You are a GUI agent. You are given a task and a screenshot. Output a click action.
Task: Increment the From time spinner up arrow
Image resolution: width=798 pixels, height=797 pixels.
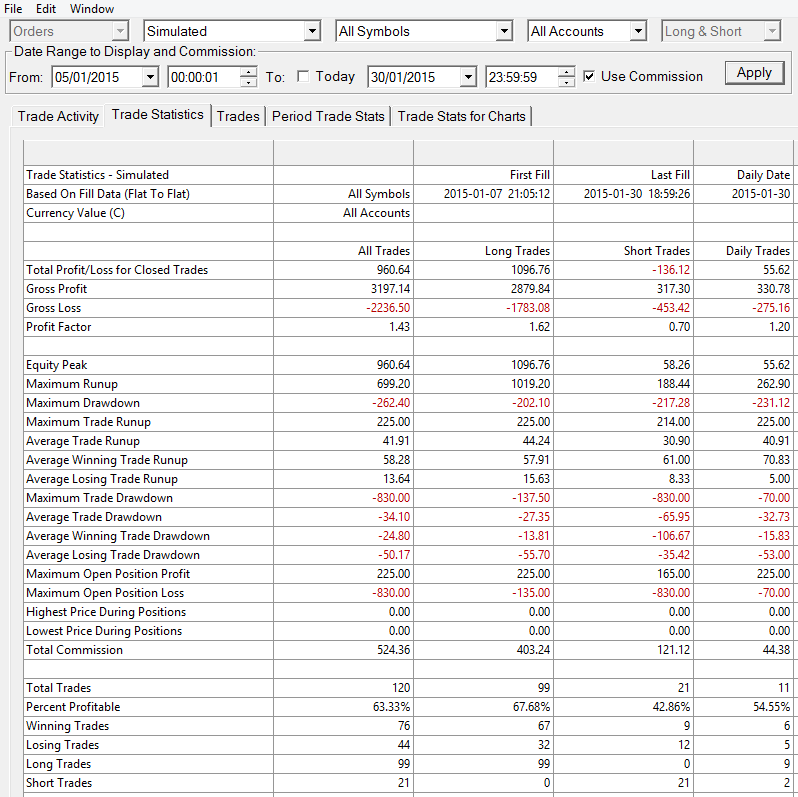tap(248, 72)
